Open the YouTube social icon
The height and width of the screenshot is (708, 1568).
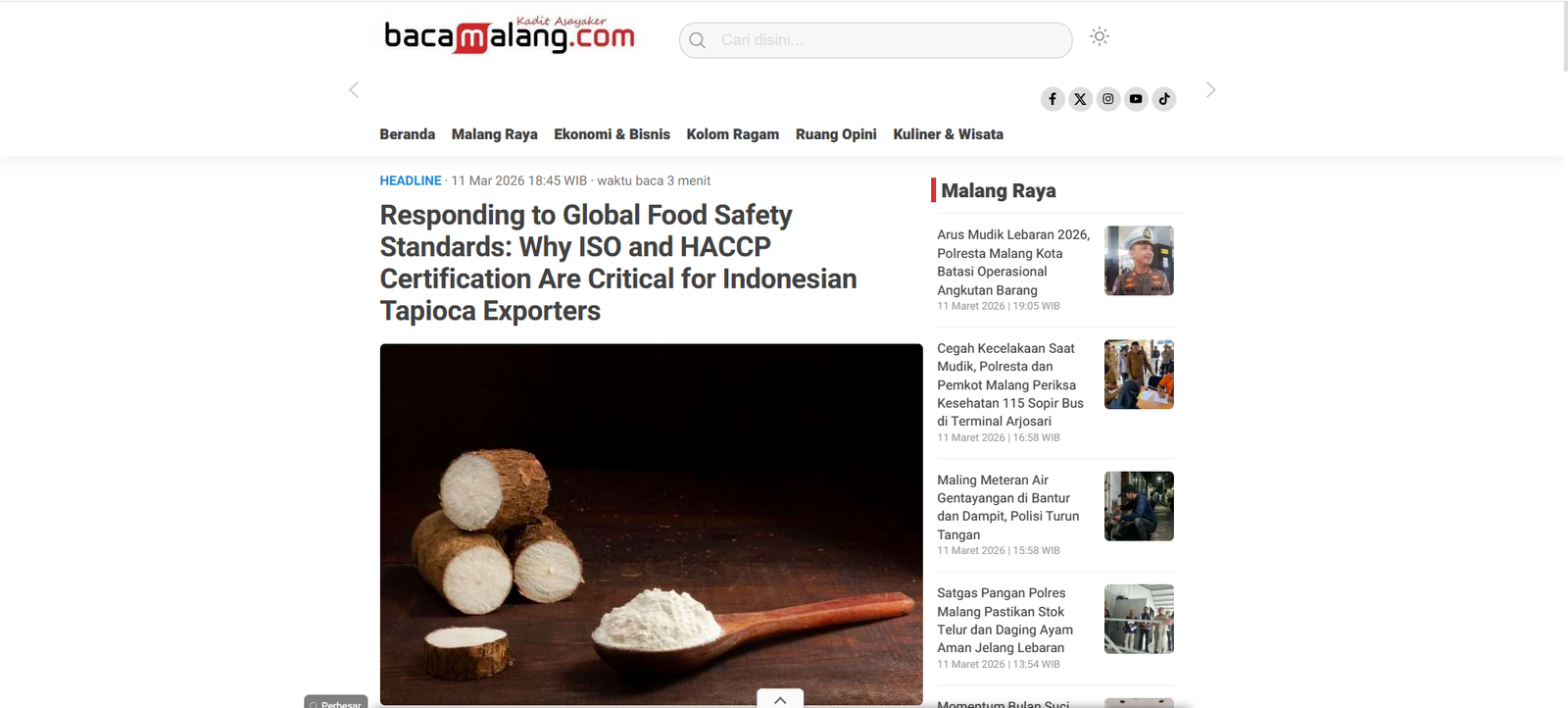[1136, 99]
